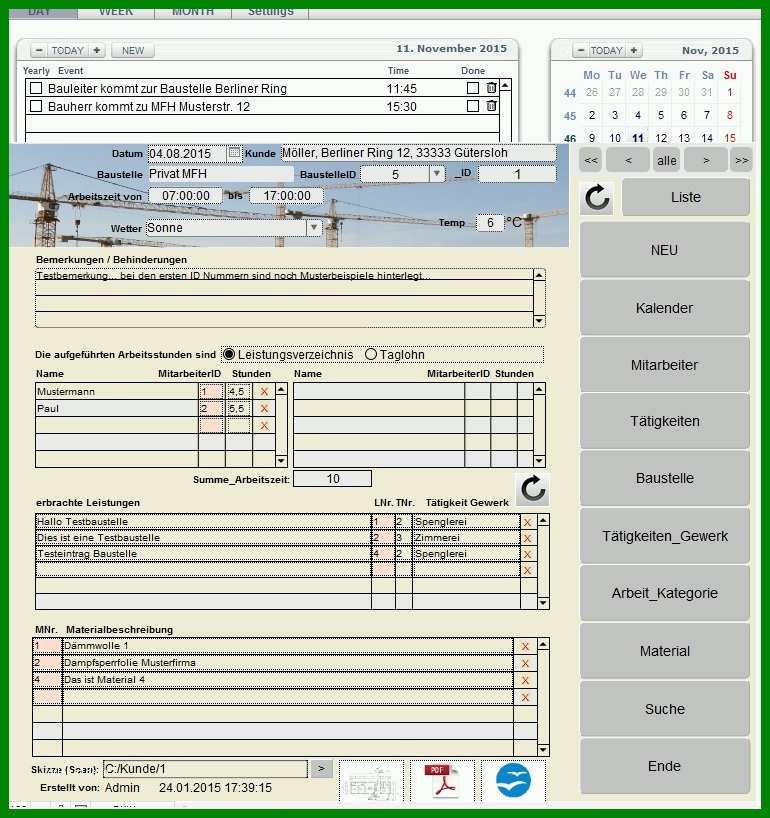Click the Ende button
Viewport: 770px width, 818px height.
[x=664, y=766]
